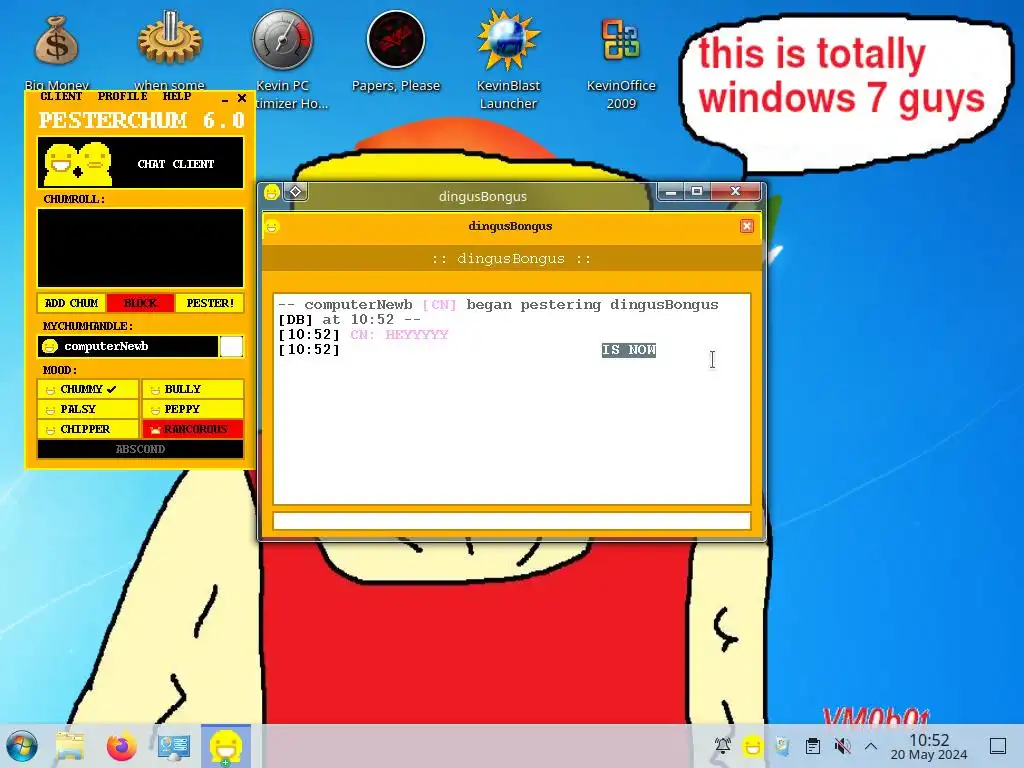Select the RANCOROUS mood

(193, 429)
